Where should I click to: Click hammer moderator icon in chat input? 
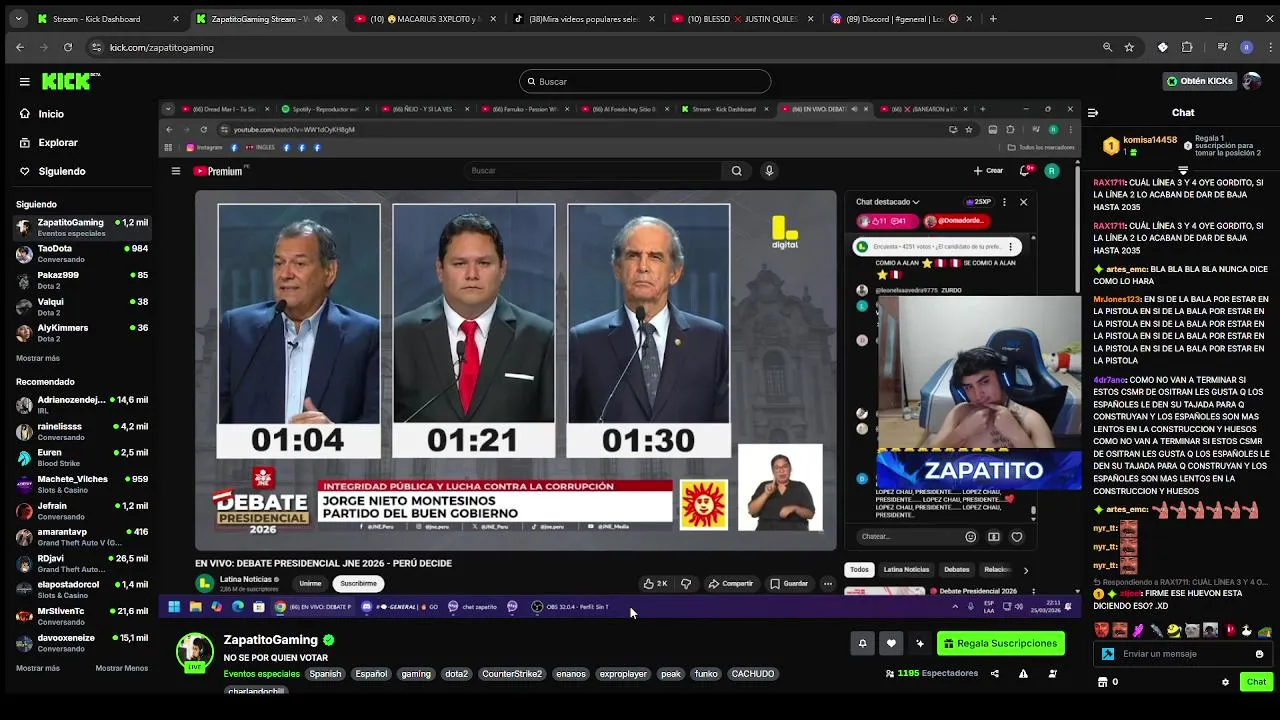[x=1108, y=654]
